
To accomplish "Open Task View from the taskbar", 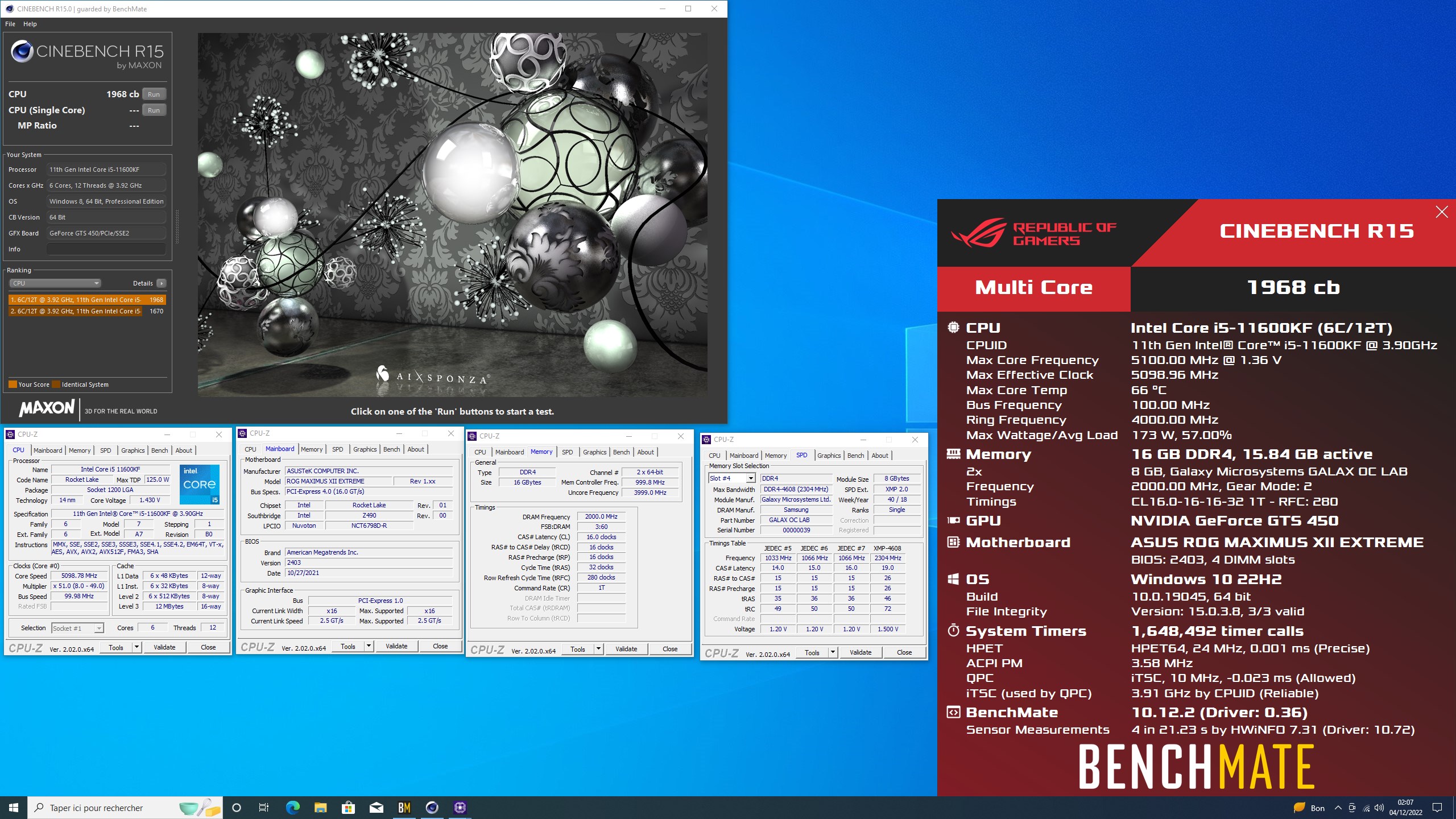I will coord(264,808).
